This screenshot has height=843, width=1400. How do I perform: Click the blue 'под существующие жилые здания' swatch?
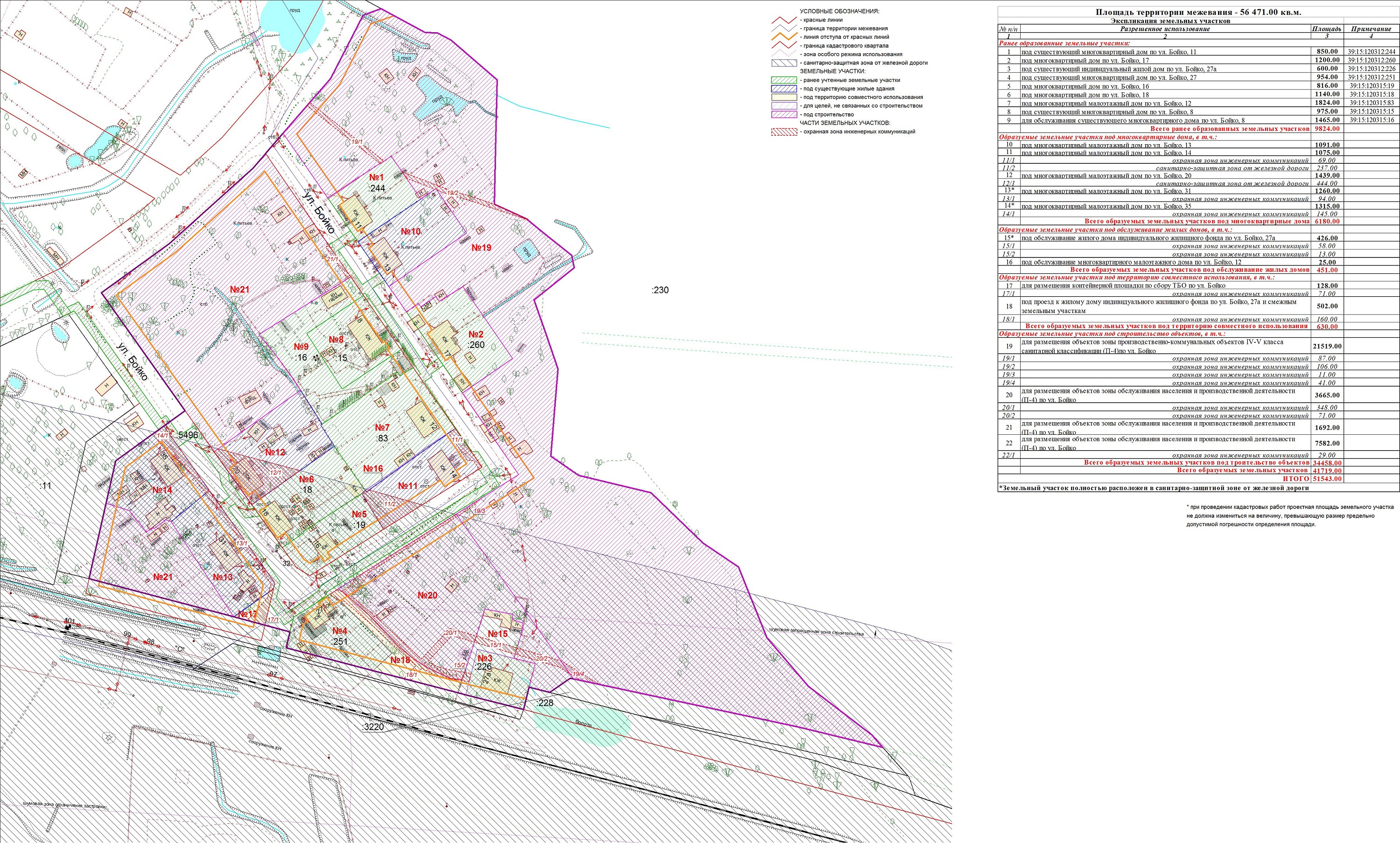coord(784,89)
